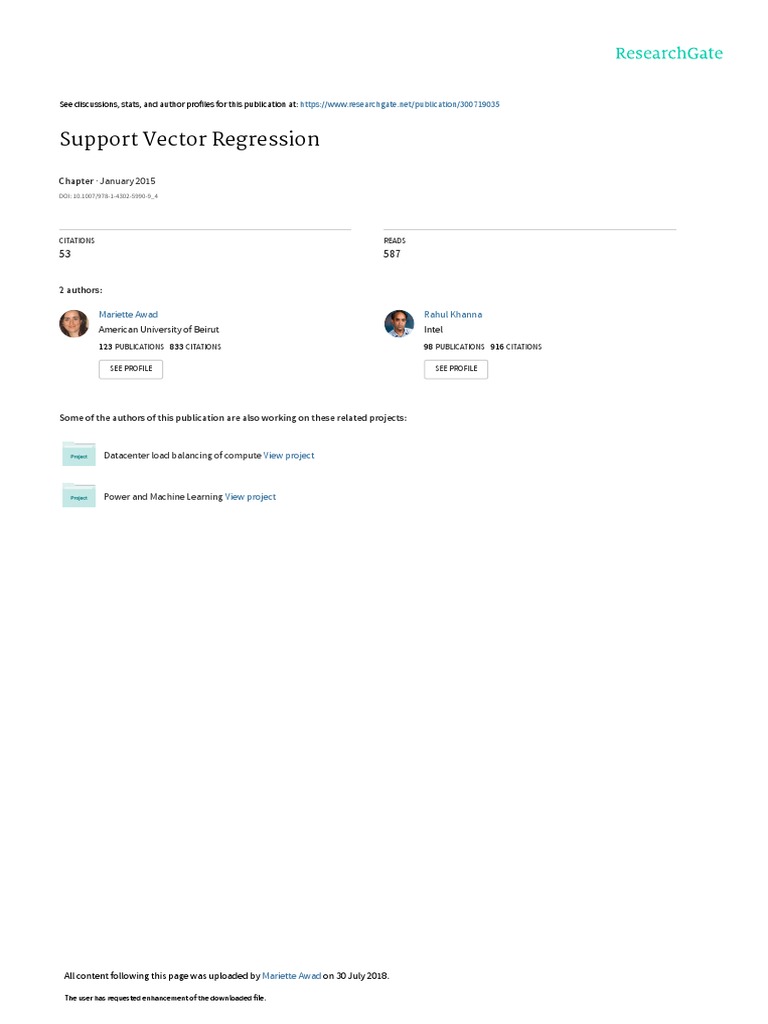Screen dimensions: 768x1024
Task: Click American University of Beirut affiliation
Action: (158, 329)
